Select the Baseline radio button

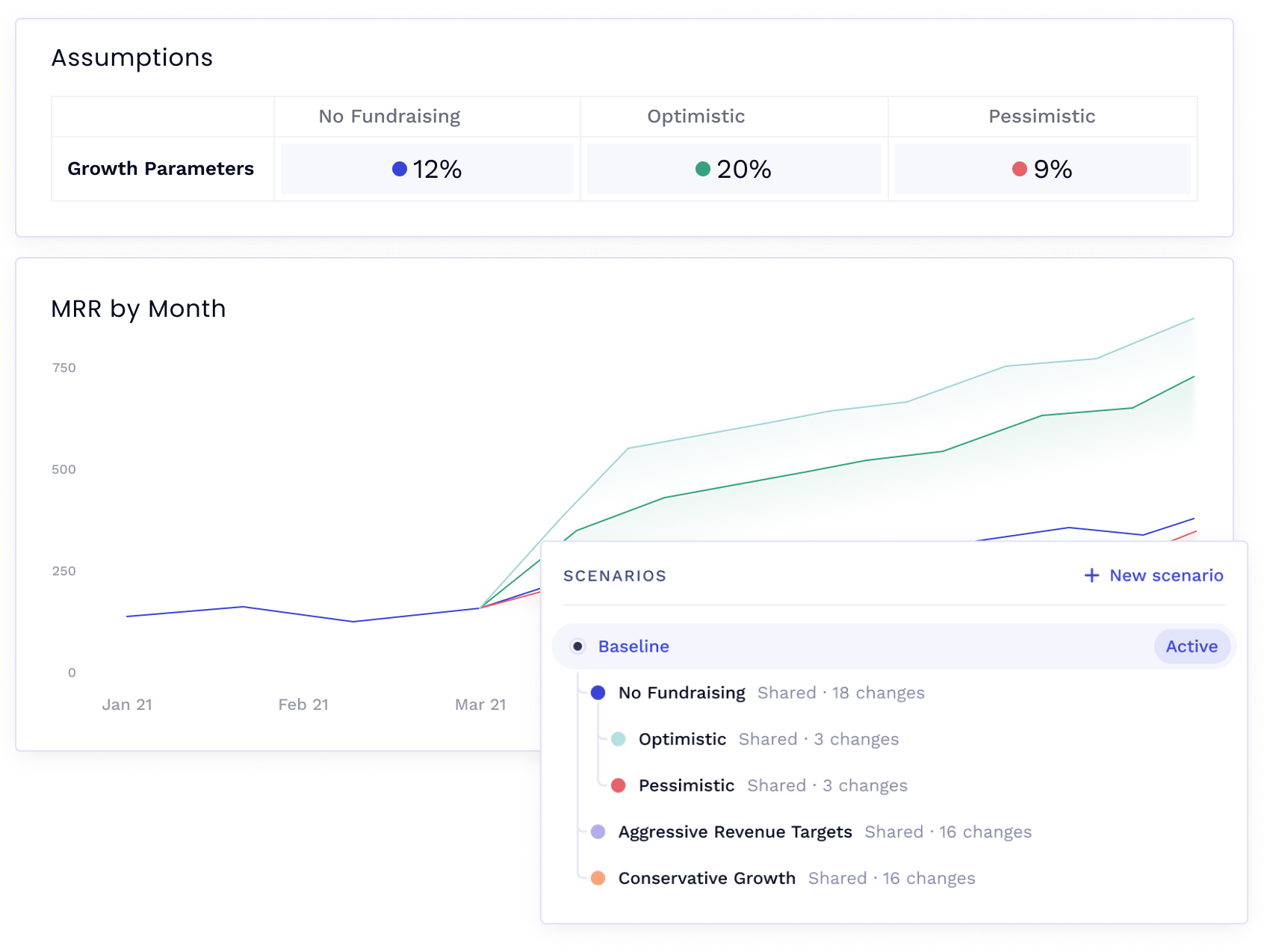pyautogui.click(x=577, y=646)
